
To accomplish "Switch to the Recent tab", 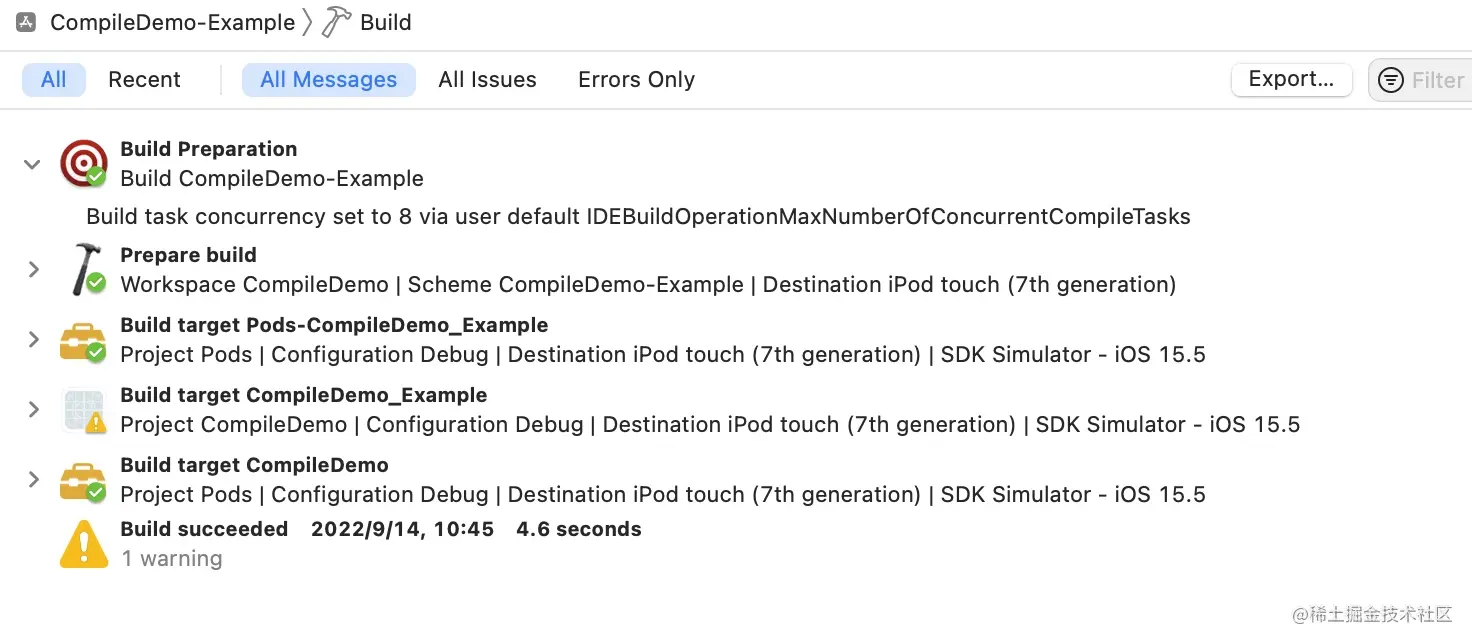I will 143,79.
